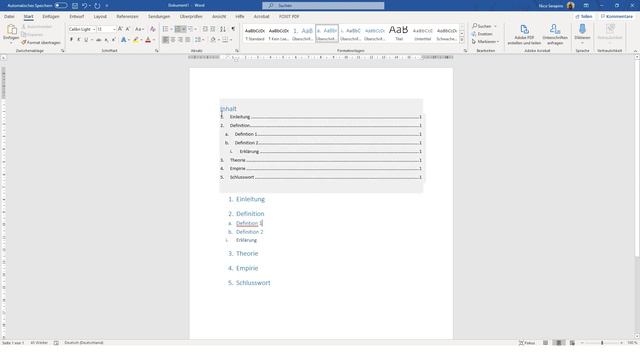640x360 pixels.
Task: Open borders dropdown arrow
Action: tap(231, 40)
